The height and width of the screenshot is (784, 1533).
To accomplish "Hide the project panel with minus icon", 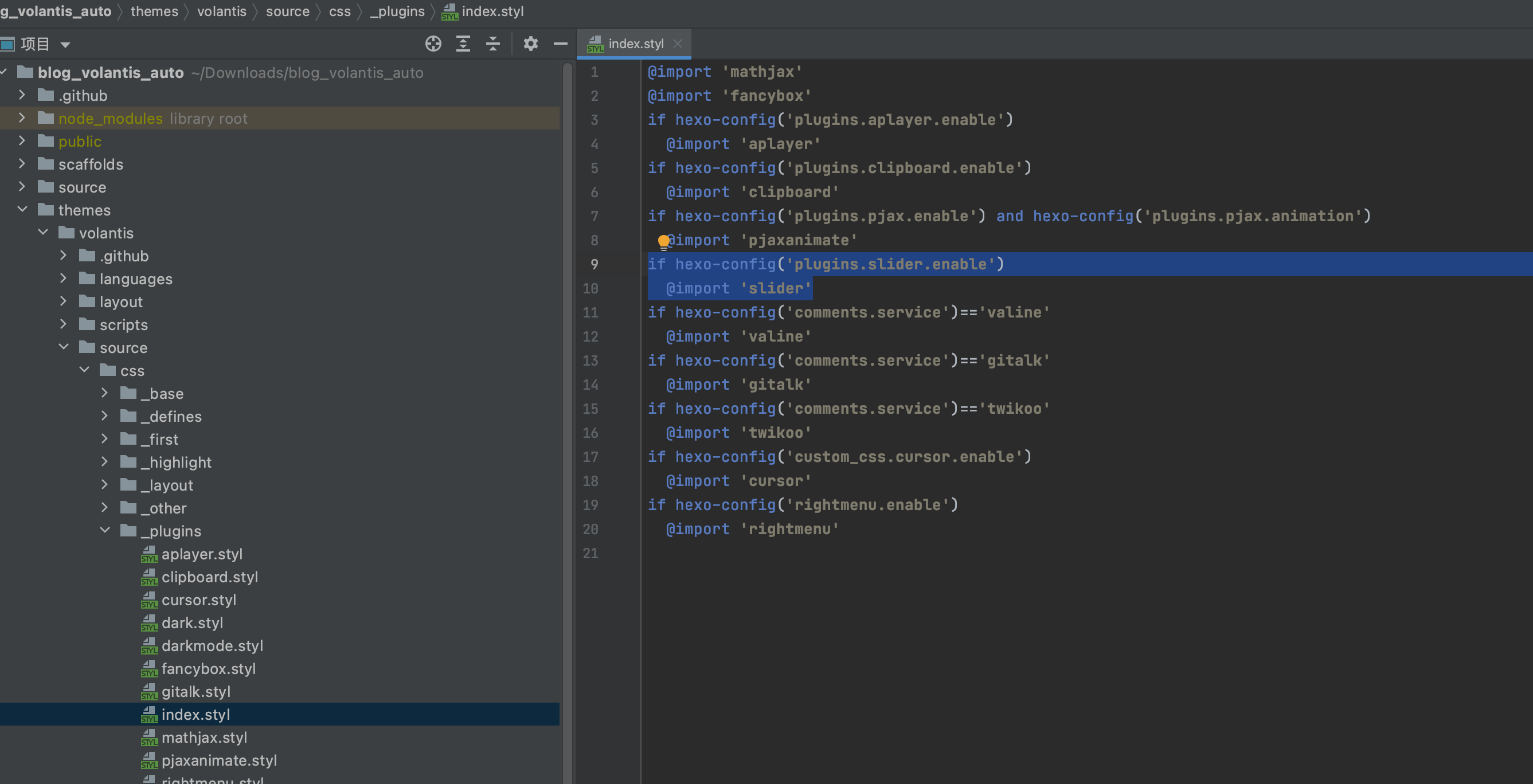I will [x=560, y=44].
